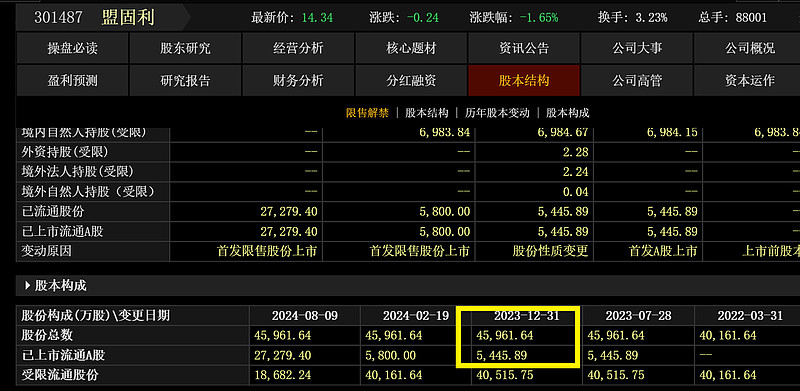The height and width of the screenshot is (391, 800).
Task: Click 股份总数 row label
Action: [47, 335]
